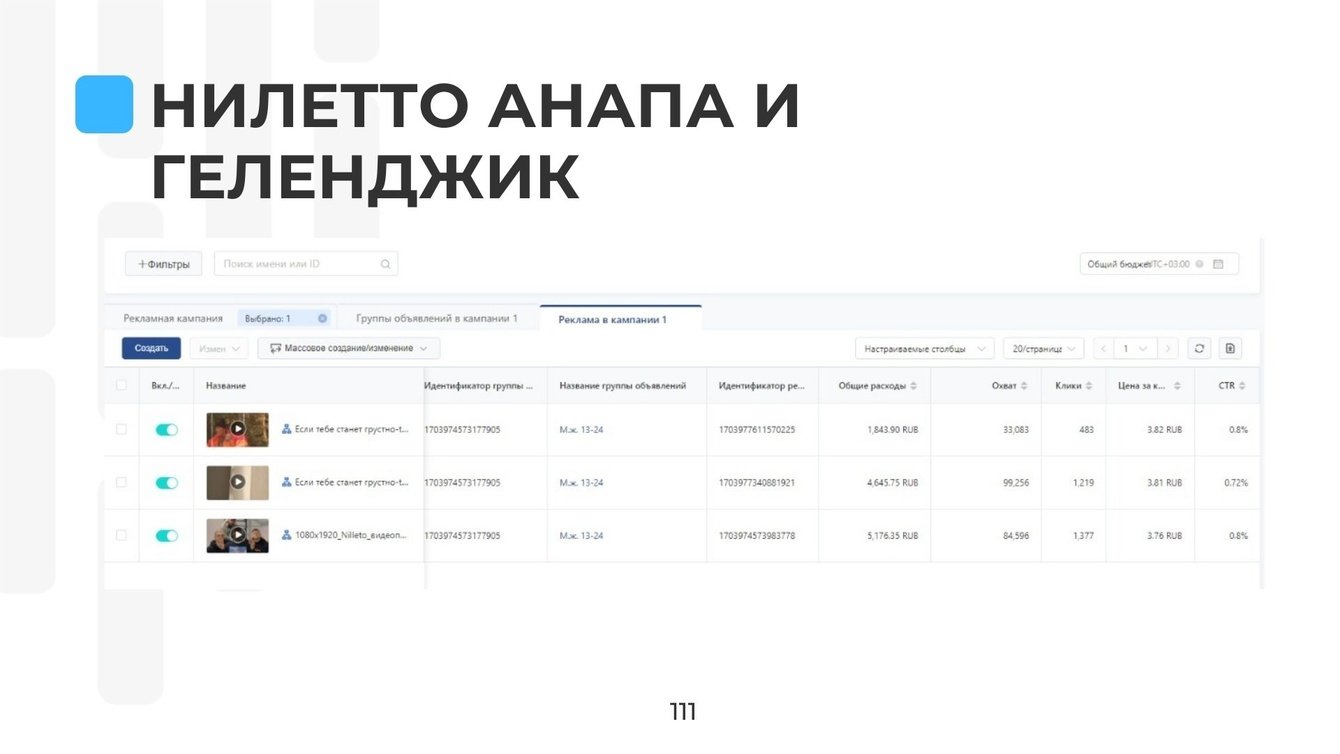The image size is (1340, 754).
Task: Open the 1080x1920_Nilleto_видеоп... ad name
Action: [x=352, y=536]
